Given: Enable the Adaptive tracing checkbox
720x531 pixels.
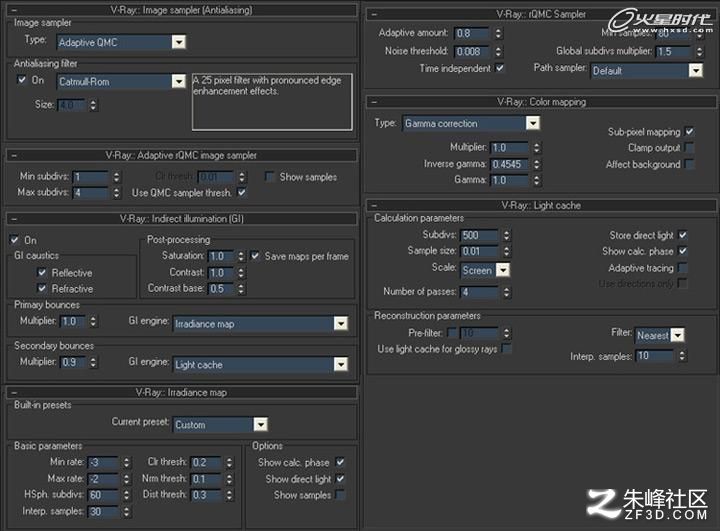Looking at the screenshot, I should [x=683, y=267].
